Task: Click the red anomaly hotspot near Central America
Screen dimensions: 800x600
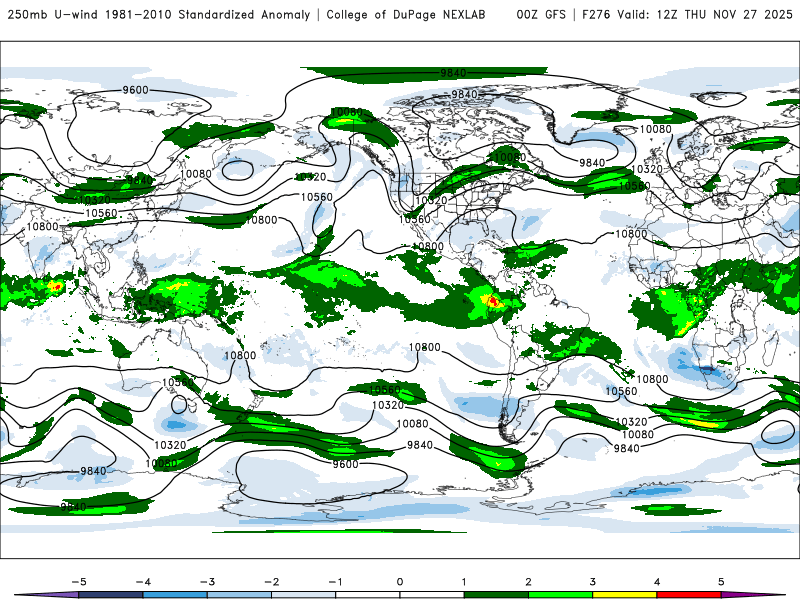Action: [x=493, y=301]
